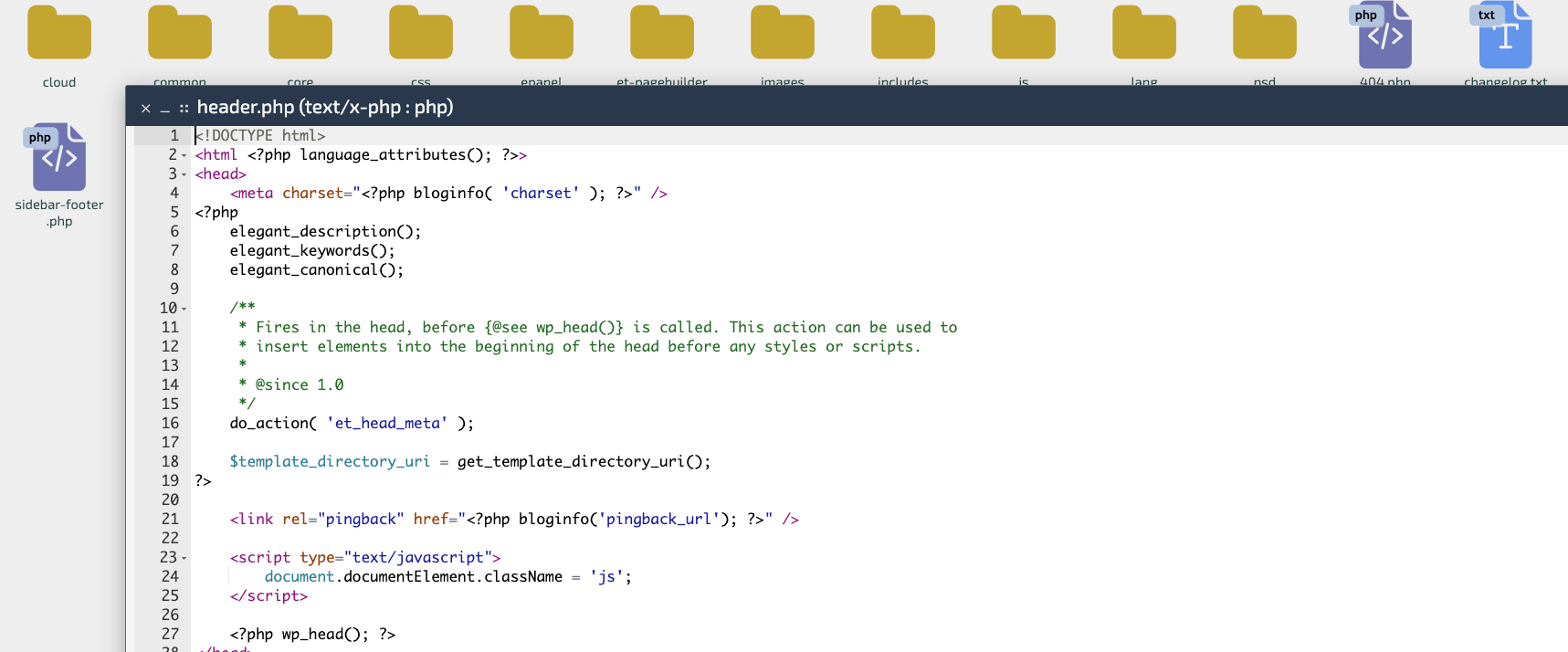Collapse the head block at line 3
The image size is (1568, 652).
(x=184, y=174)
